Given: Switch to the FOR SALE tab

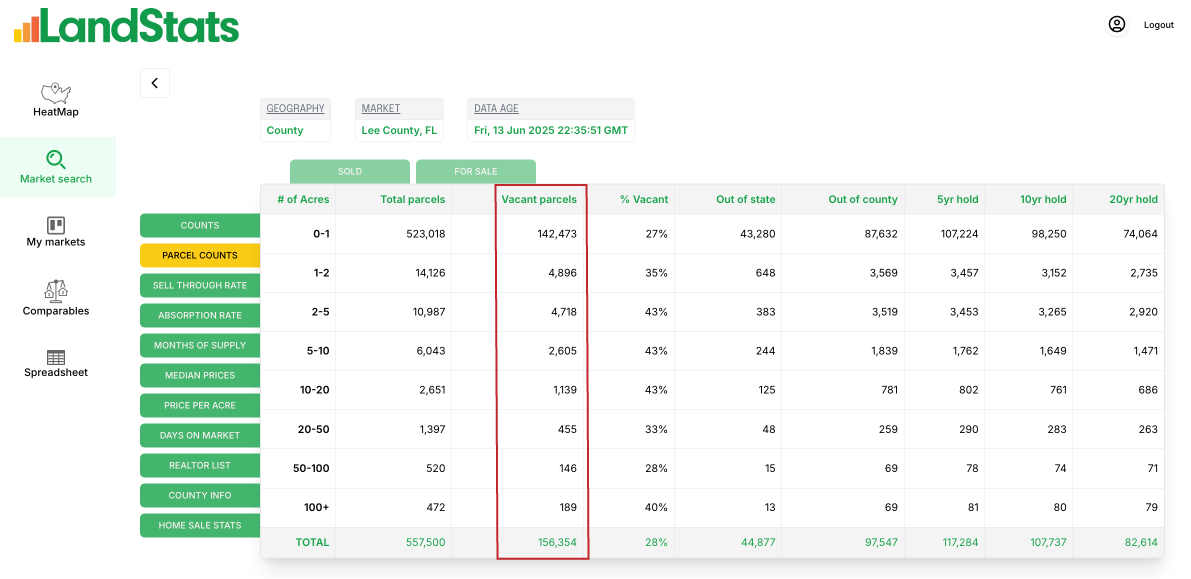Looking at the screenshot, I should pos(476,172).
